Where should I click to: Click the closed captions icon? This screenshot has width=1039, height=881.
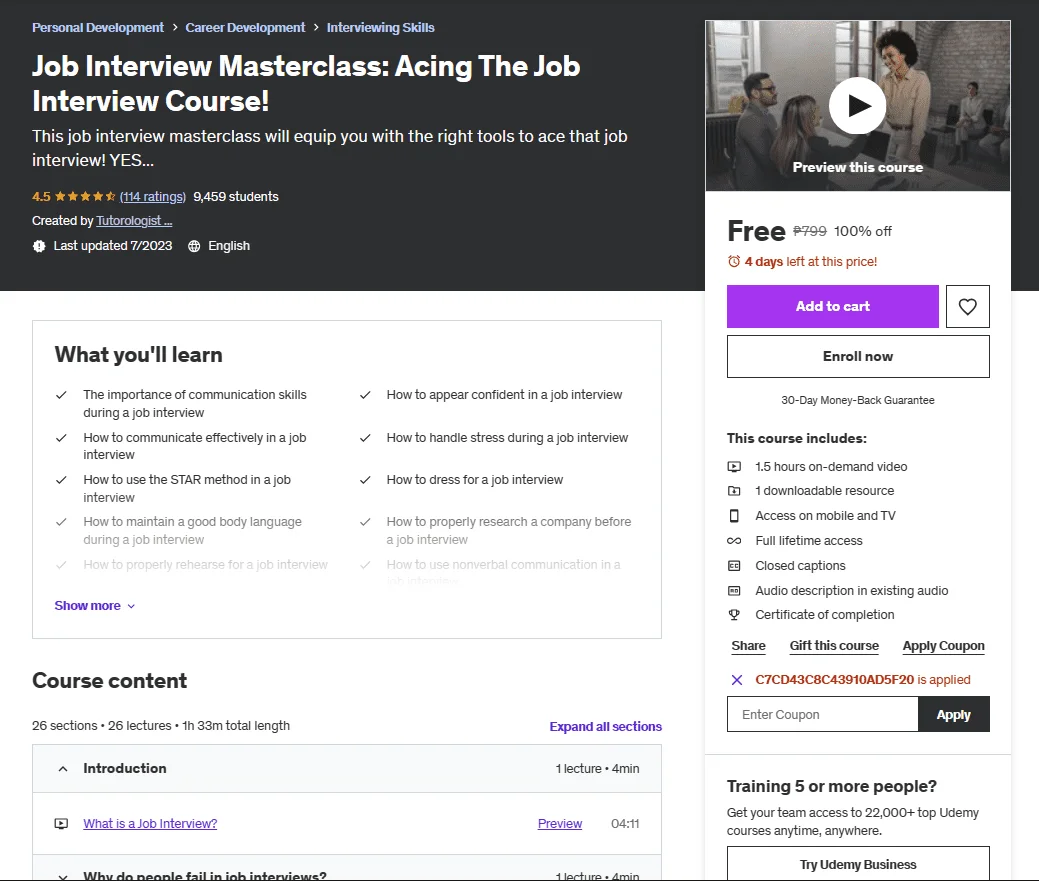coord(734,566)
